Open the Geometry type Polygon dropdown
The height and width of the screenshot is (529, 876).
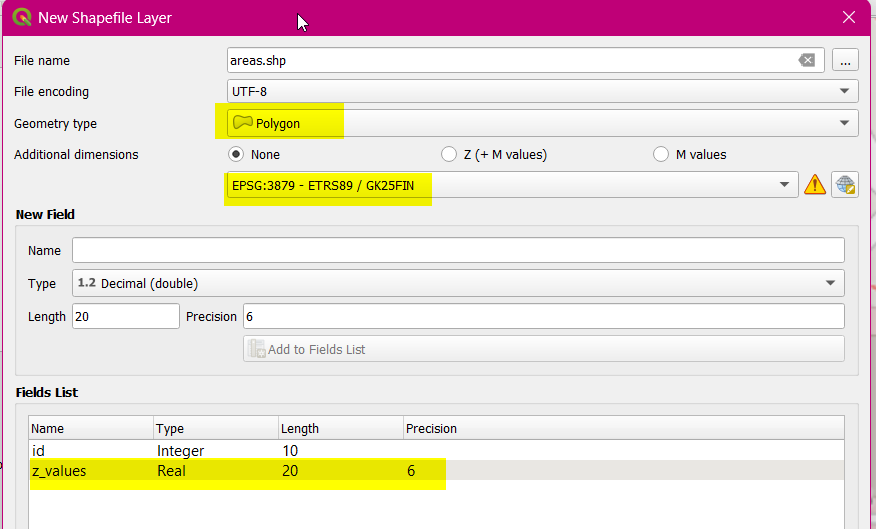(542, 123)
